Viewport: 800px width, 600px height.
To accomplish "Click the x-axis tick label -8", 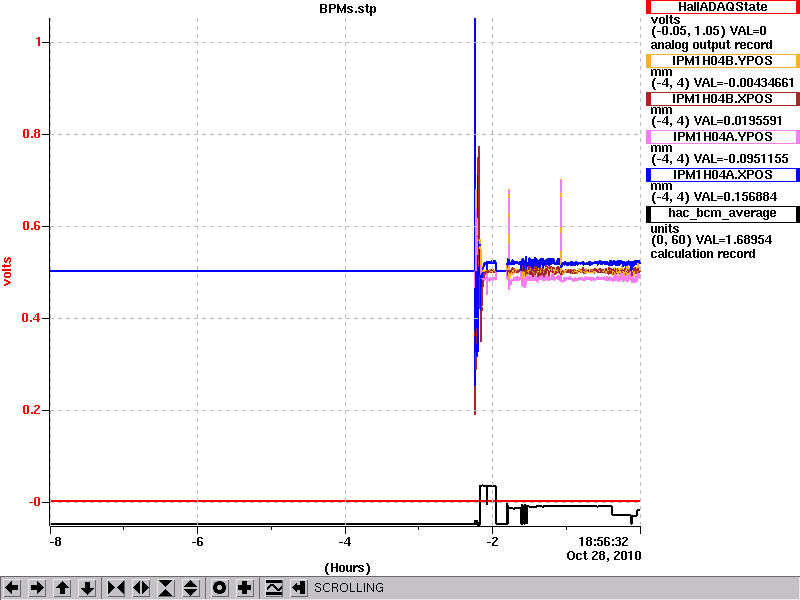I will 55,541.
